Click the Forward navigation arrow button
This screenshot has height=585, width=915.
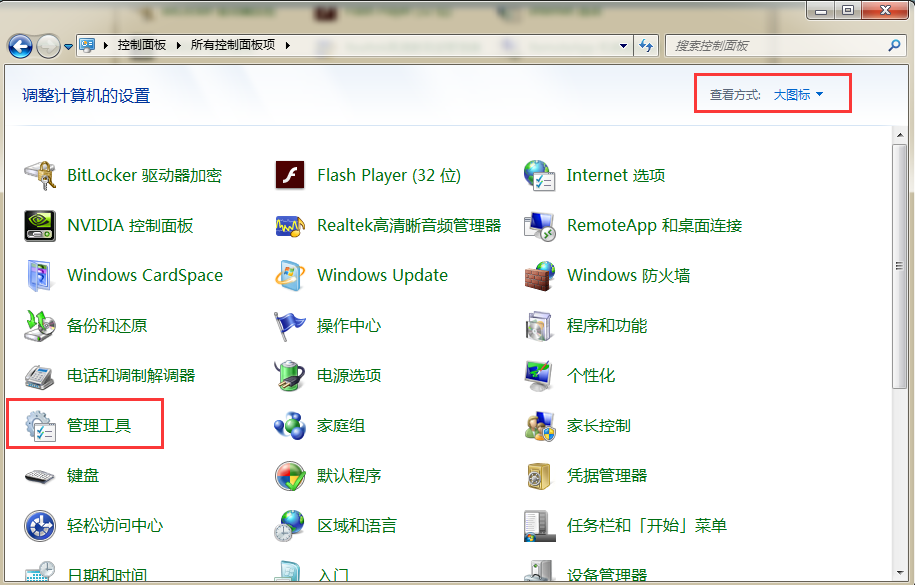(48, 46)
